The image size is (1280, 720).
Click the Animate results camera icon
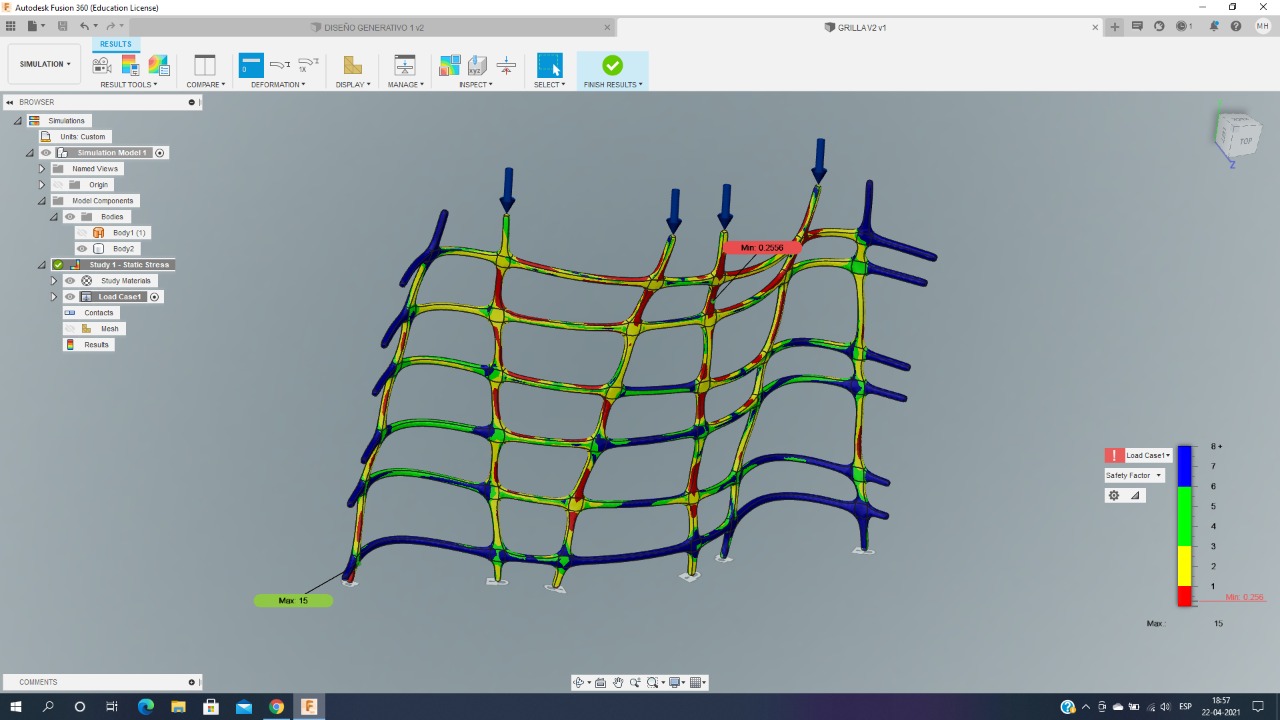point(102,66)
